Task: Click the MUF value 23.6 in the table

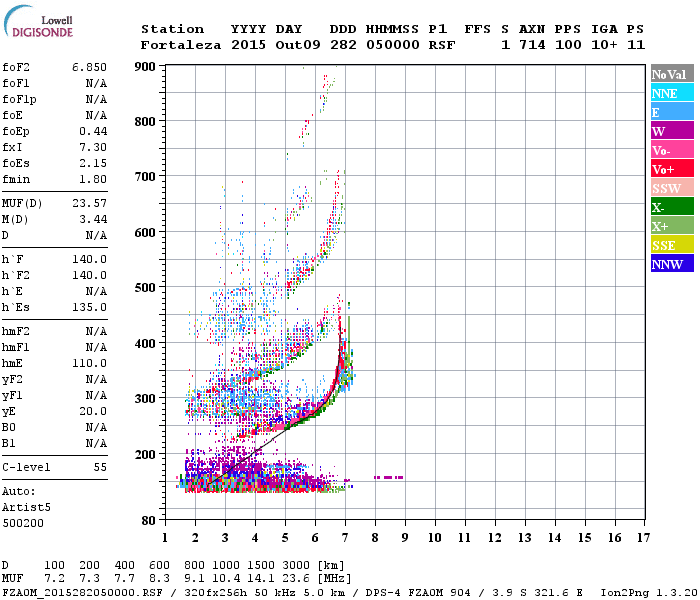Action: (296, 579)
